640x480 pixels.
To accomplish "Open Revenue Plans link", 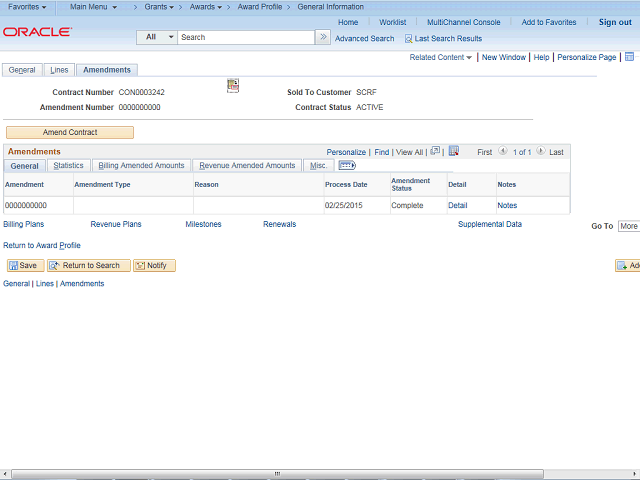I will 116,224.
